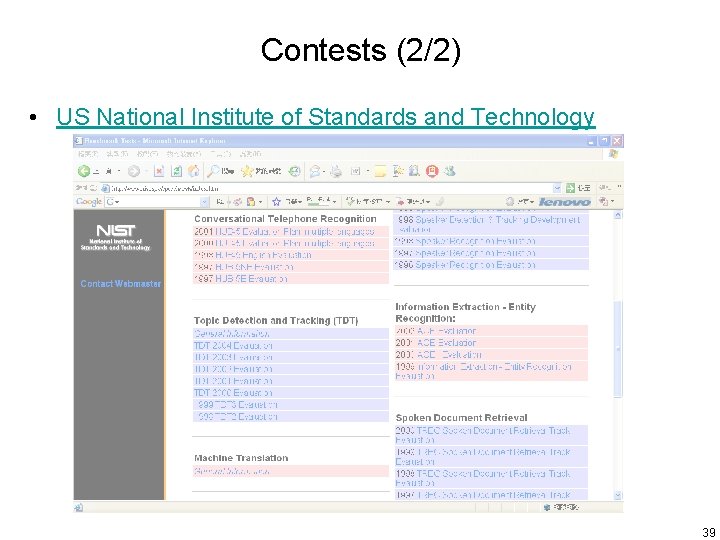Click the Google toolbar bookmark star

276,202
